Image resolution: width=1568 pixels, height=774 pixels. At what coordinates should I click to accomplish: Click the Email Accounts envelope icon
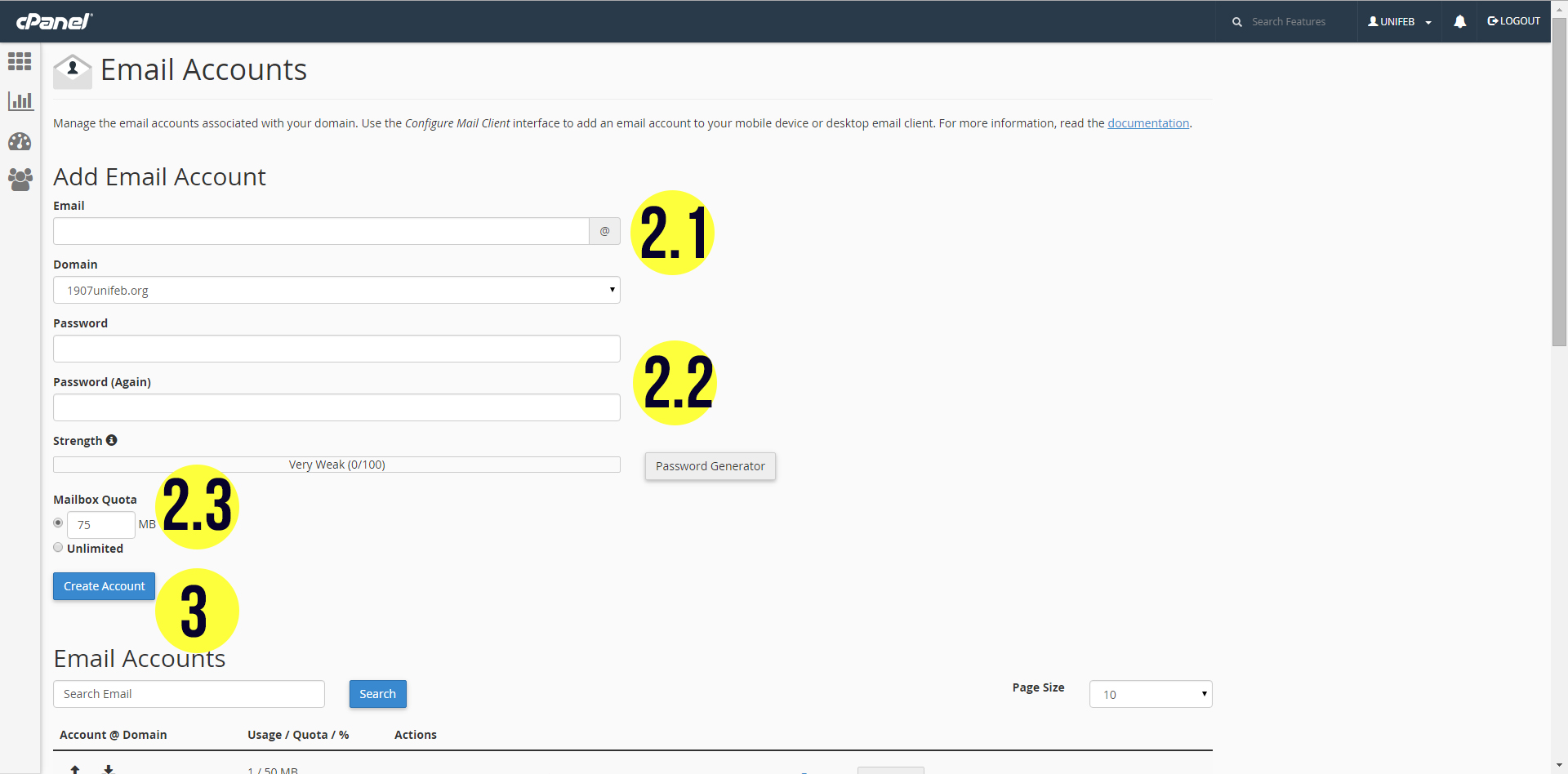coord(73,71)
